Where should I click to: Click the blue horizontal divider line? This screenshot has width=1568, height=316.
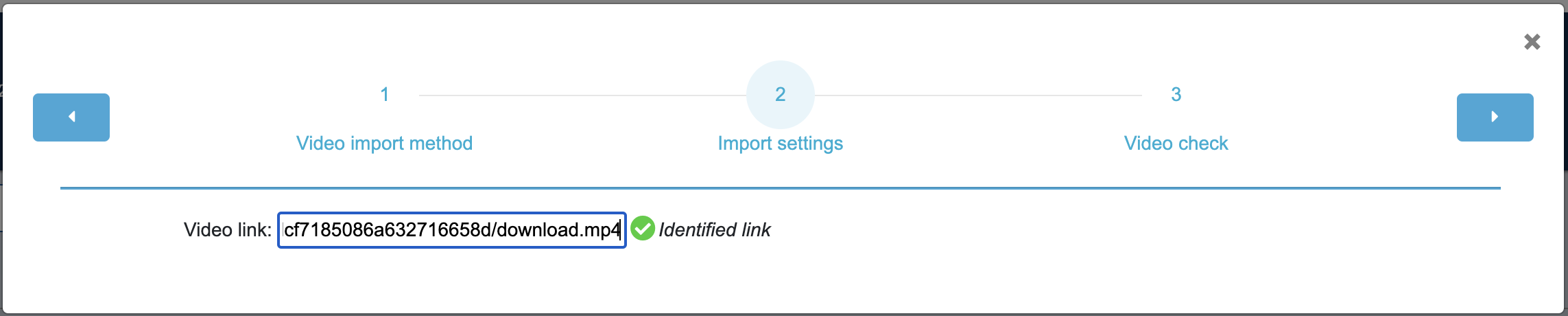781,188
